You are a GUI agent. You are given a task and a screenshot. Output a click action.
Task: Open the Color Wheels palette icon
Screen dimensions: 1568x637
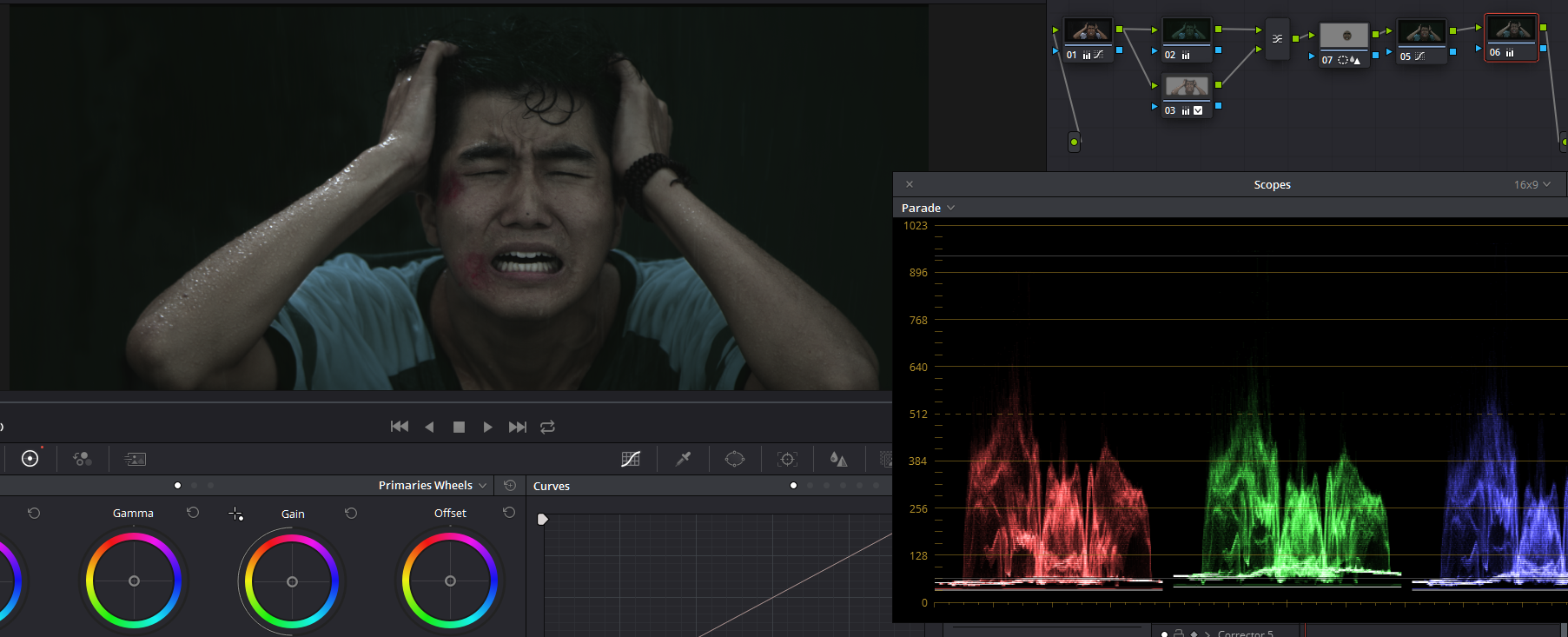[30, 459]
